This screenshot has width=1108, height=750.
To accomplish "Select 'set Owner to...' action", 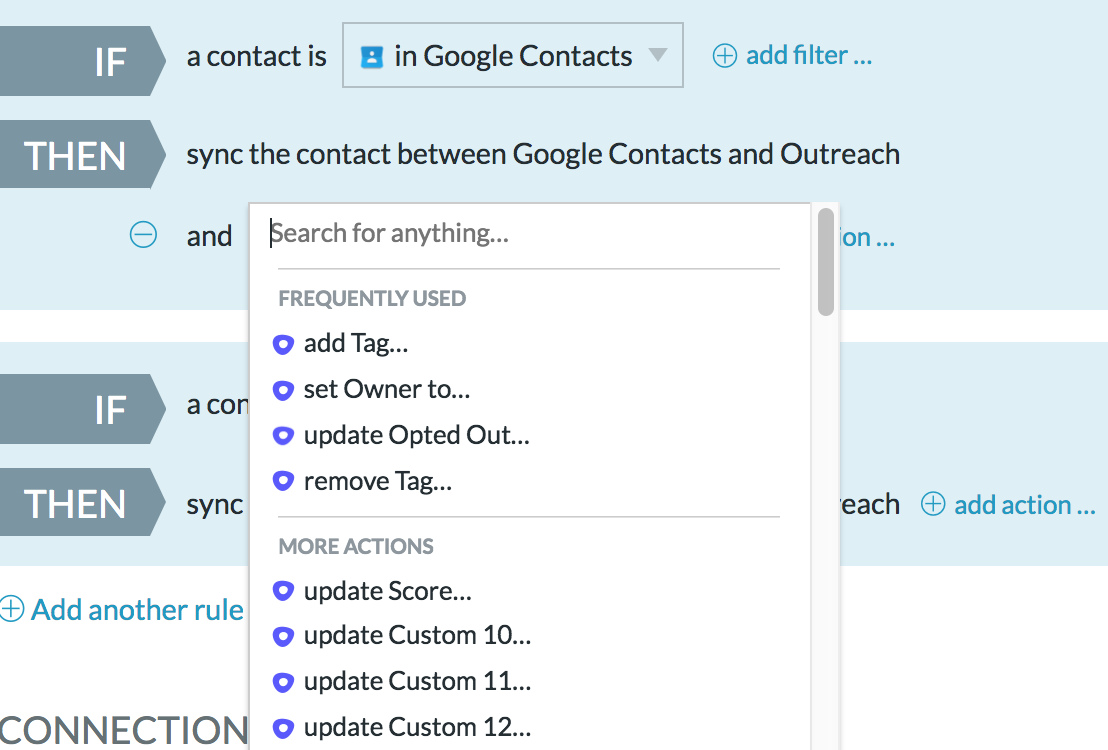I will [387, 389].
